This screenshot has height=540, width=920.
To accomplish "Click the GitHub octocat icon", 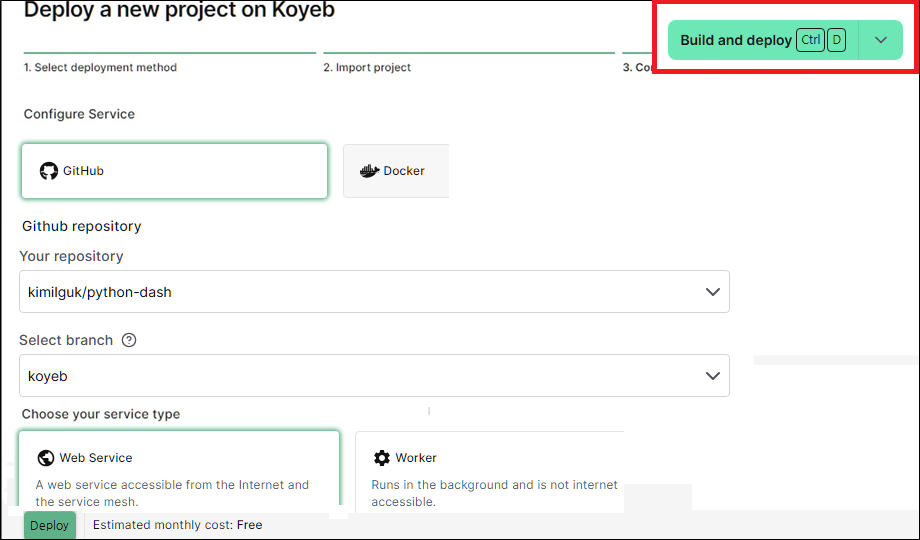I will [x=49, y=171].
